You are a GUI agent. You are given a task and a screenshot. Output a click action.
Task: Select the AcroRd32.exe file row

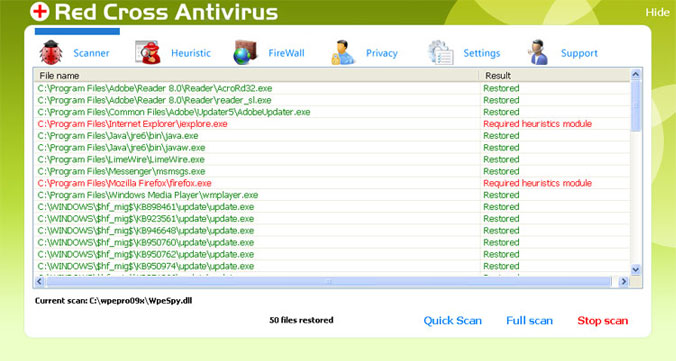coord(332,88)
